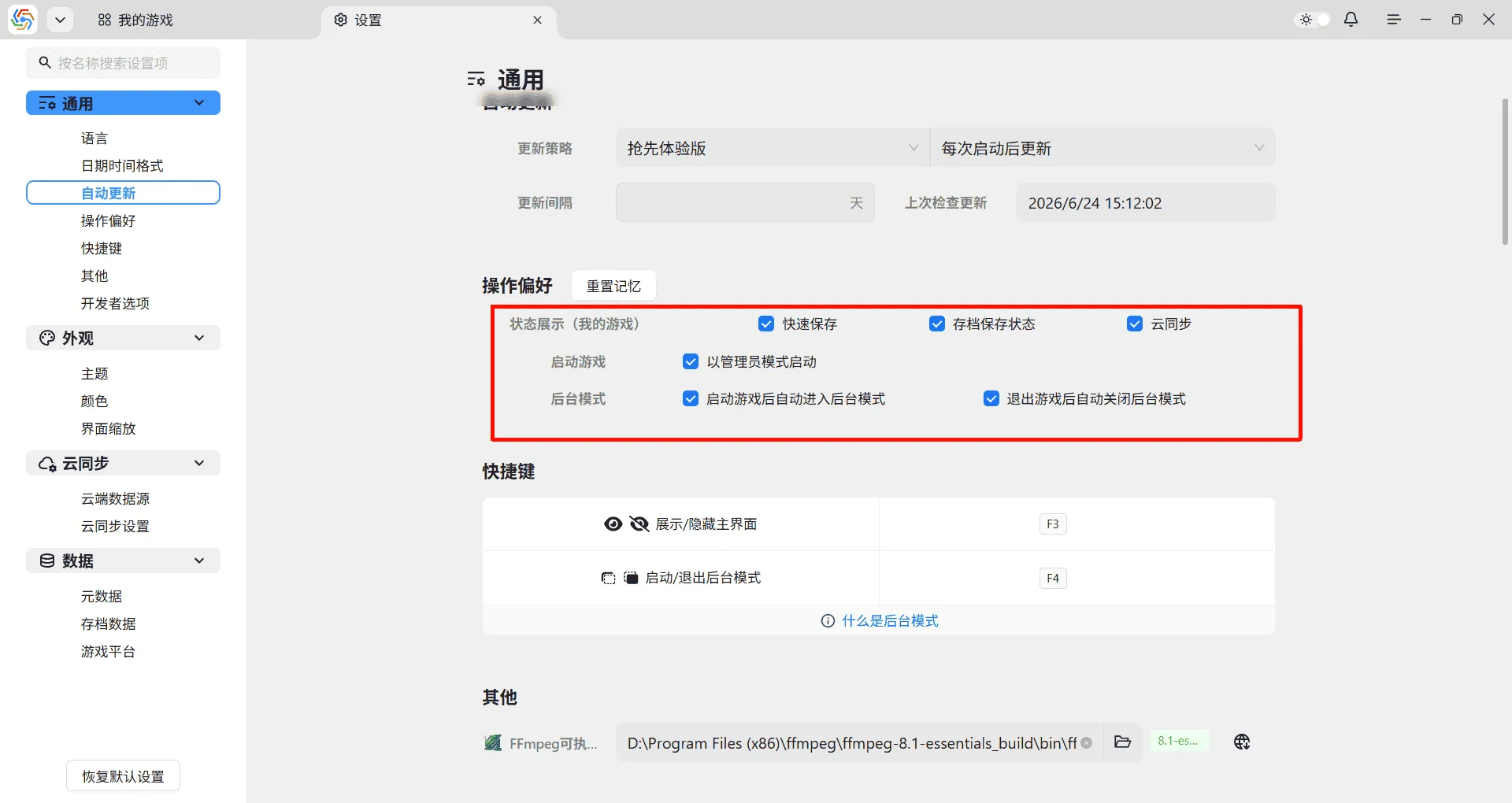Select 元数据 in the sidebar

coord(102,597)
